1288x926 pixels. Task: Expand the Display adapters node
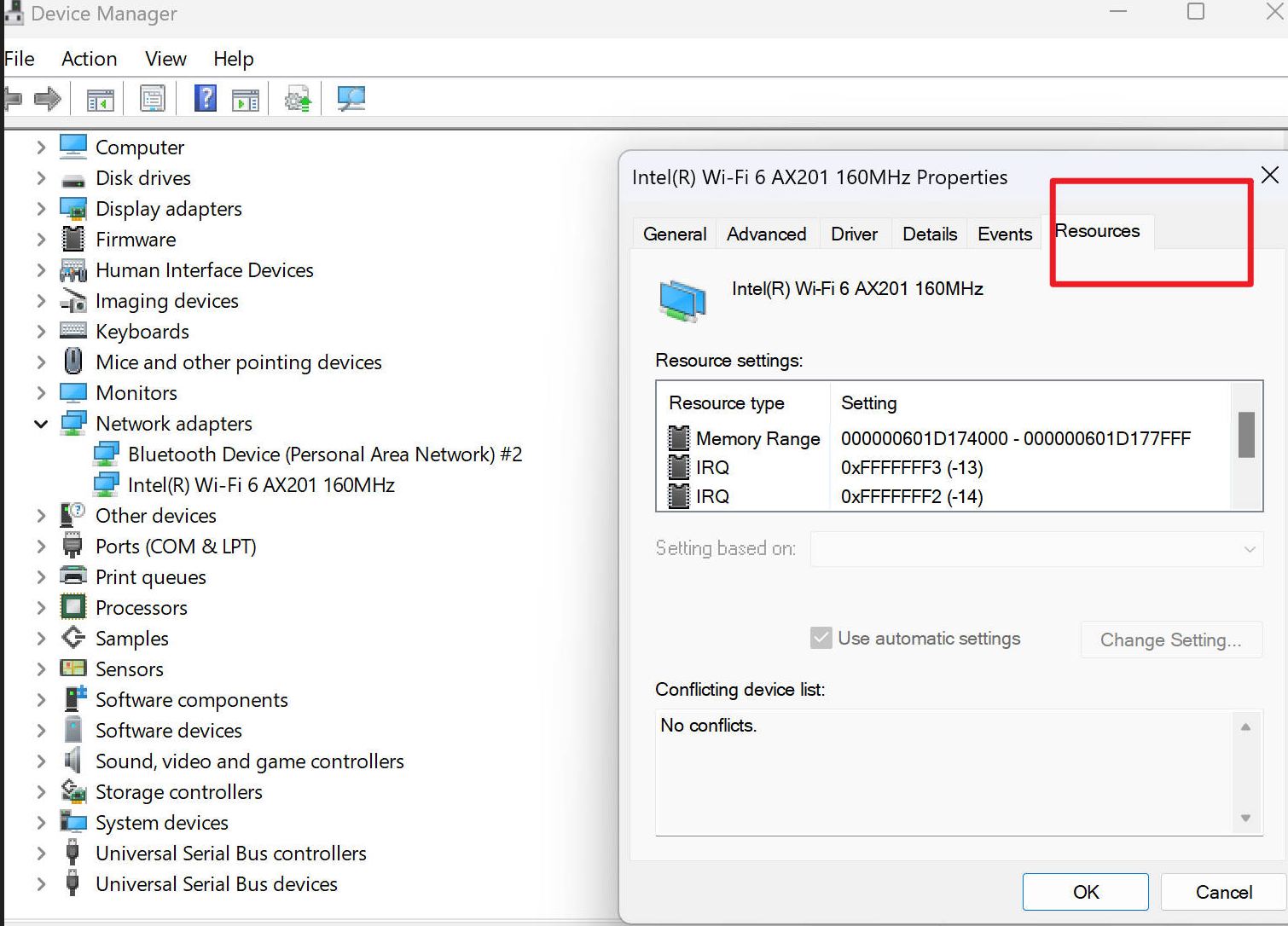pyautogui.click(x=41, y=209)
